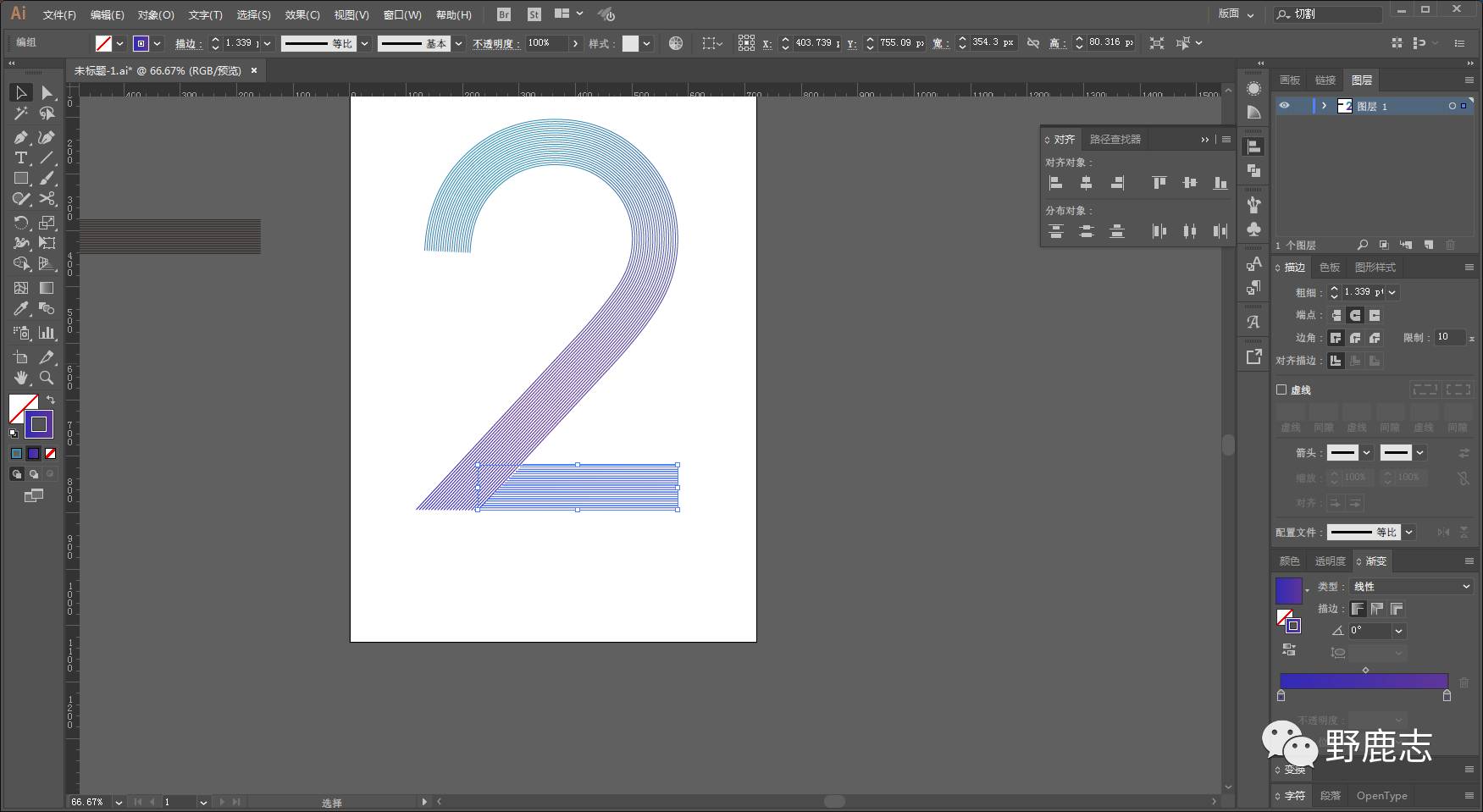Click the stroke weight 粗细 input field
This screenshot has height=812, width=1483.
click(1362, 292)
